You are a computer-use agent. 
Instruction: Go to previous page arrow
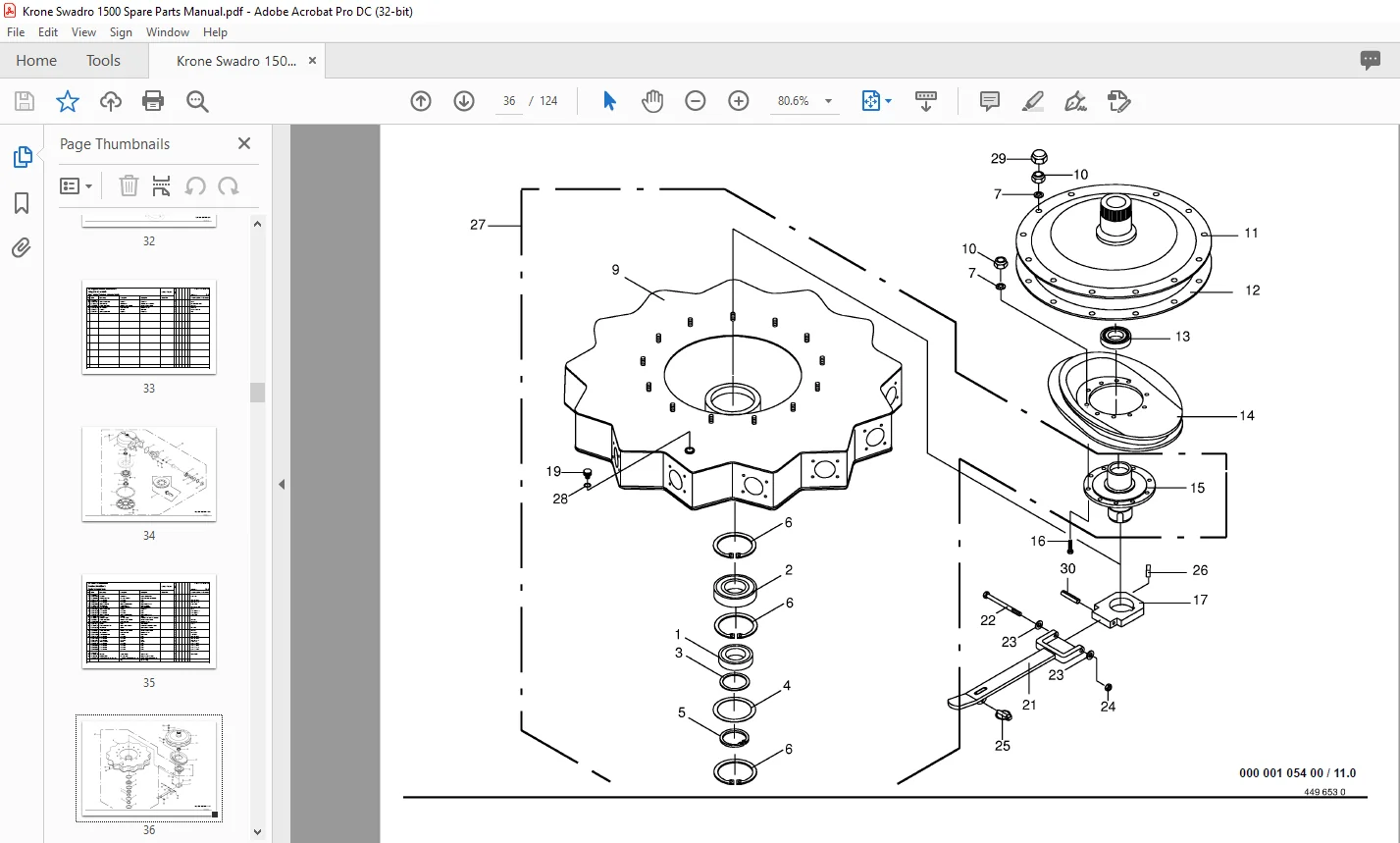click(421, 101)
